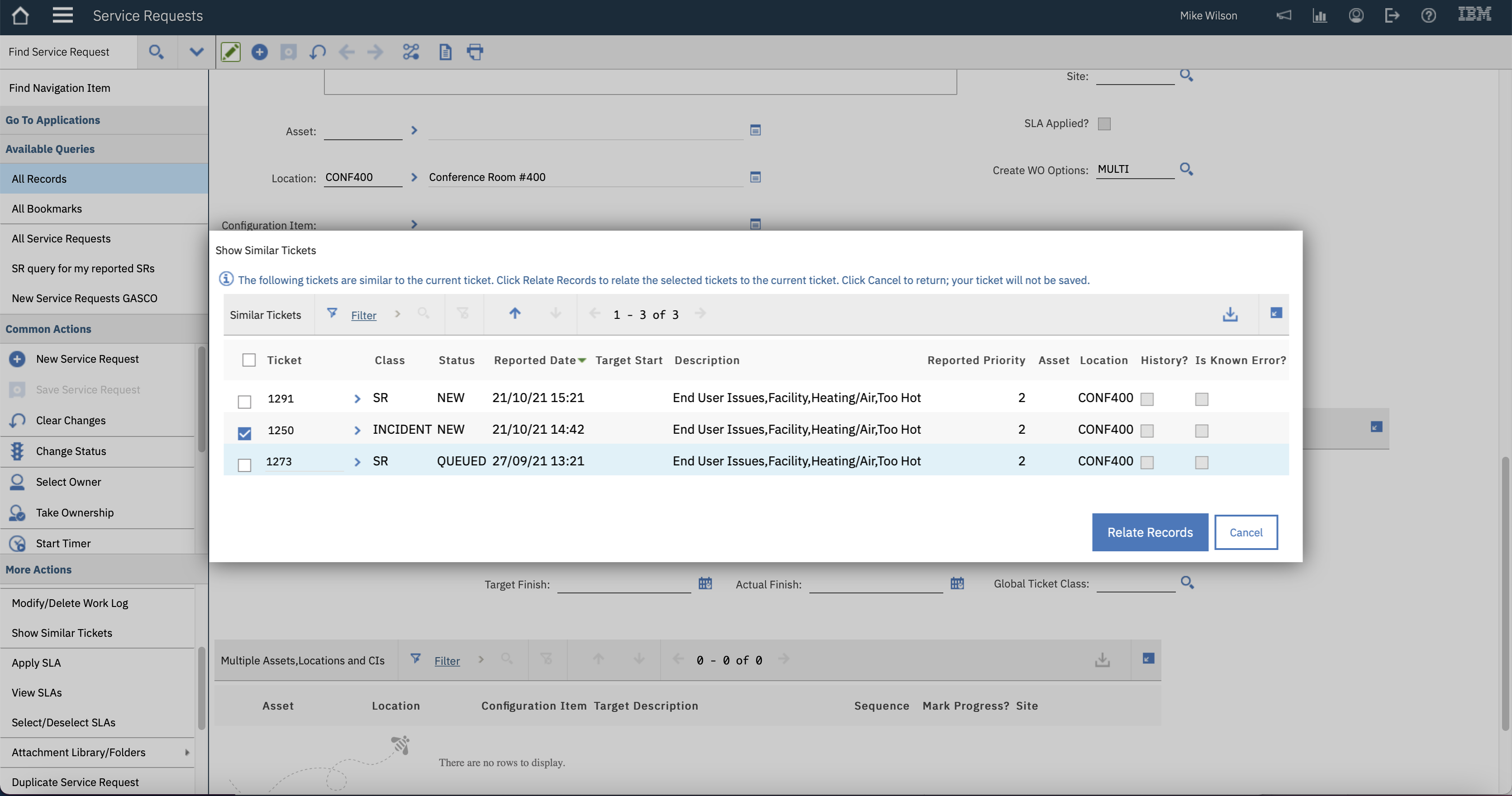Image resolution: width=1512 pixels, height=796 pixels.
Task: Open the hamburger navigation menu
Action: coord(62,16)
